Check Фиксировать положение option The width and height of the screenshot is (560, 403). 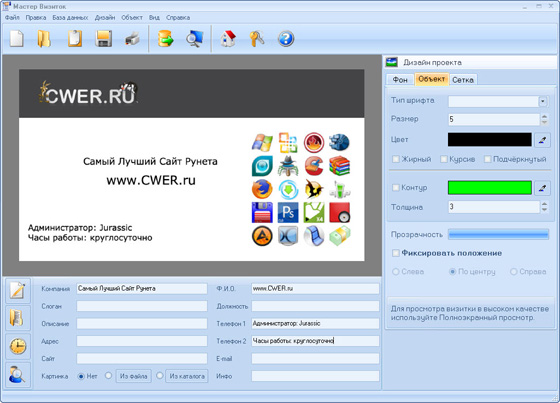click(396, 253)
